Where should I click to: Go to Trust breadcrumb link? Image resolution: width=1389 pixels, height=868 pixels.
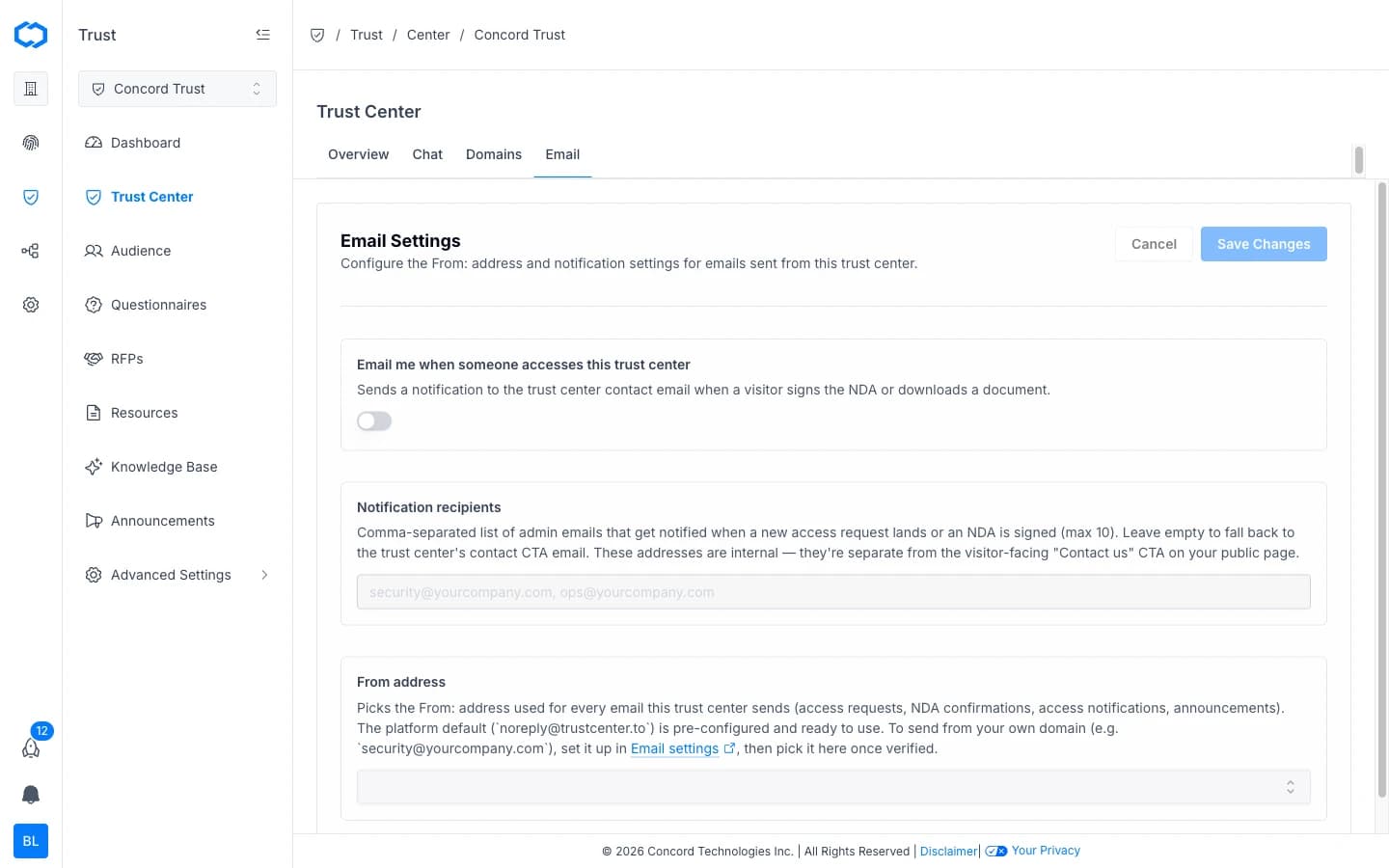(x=367, y=35)
